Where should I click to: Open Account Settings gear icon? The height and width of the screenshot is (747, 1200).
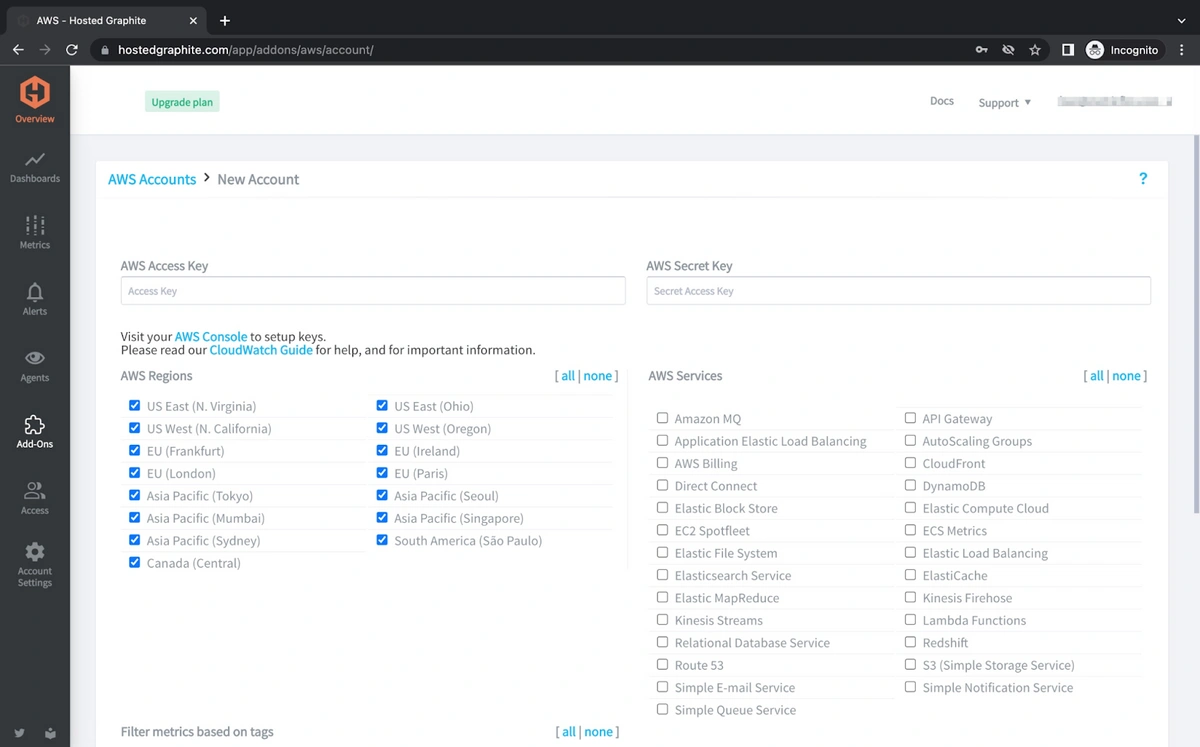[35, 552]
